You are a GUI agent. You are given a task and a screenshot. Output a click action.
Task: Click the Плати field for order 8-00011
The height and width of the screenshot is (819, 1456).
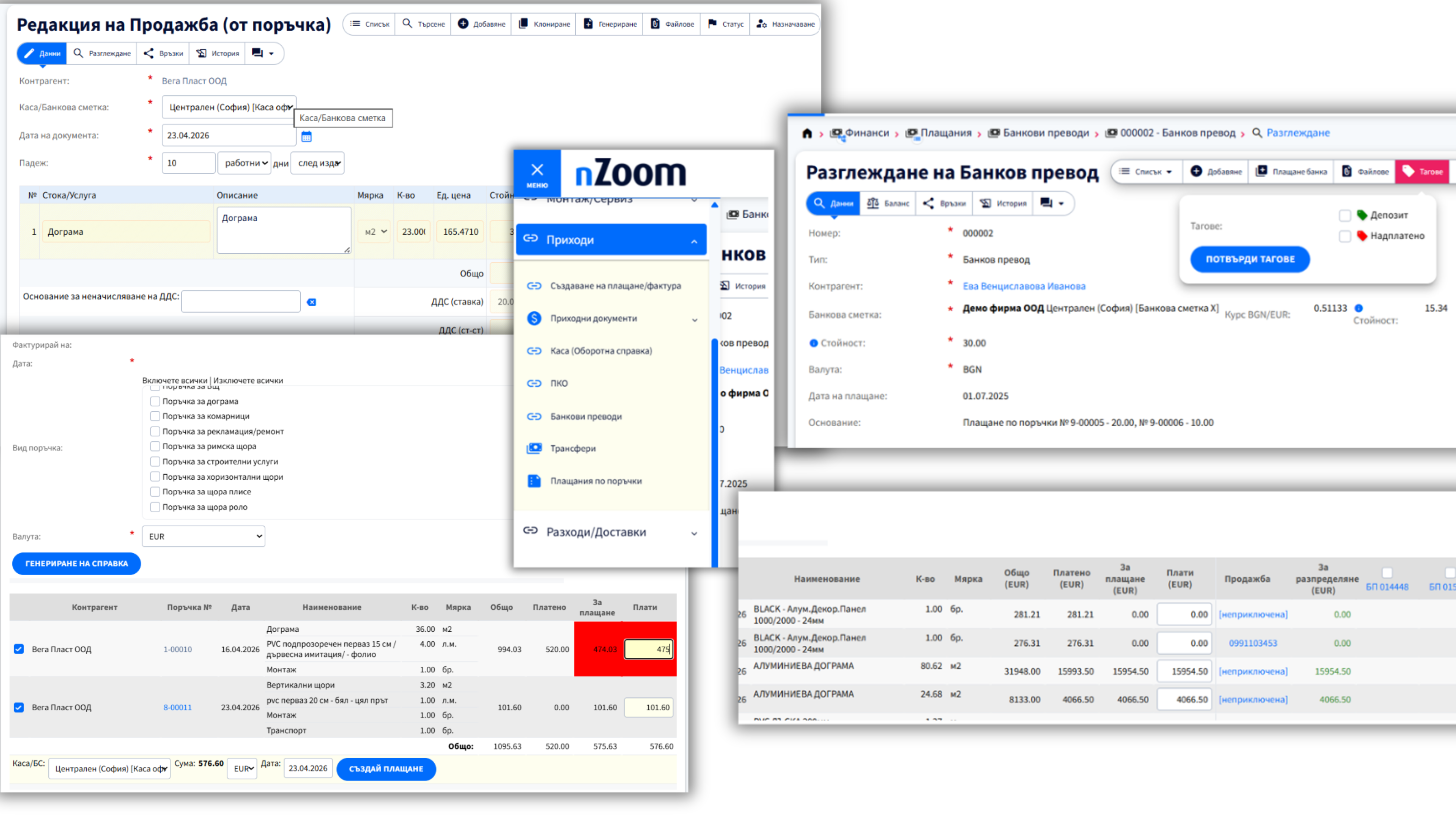coord(648,708)
